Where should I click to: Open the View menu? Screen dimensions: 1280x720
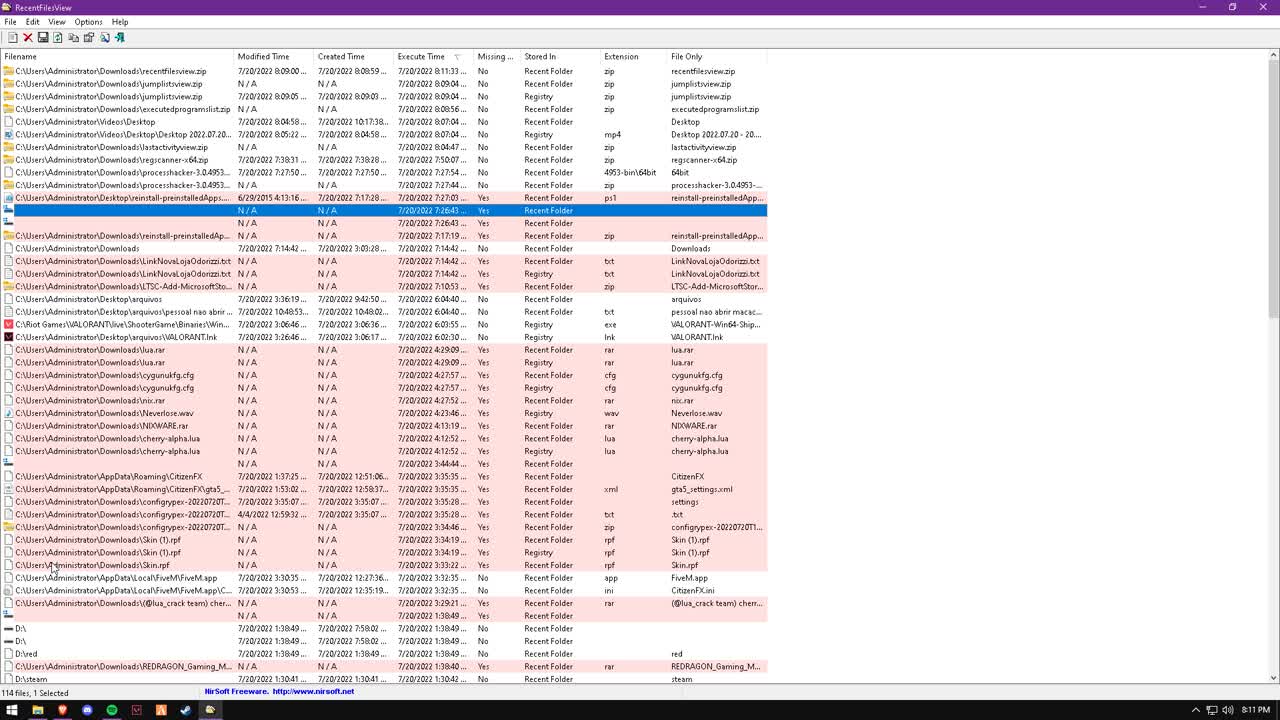(x=57, y=22)
